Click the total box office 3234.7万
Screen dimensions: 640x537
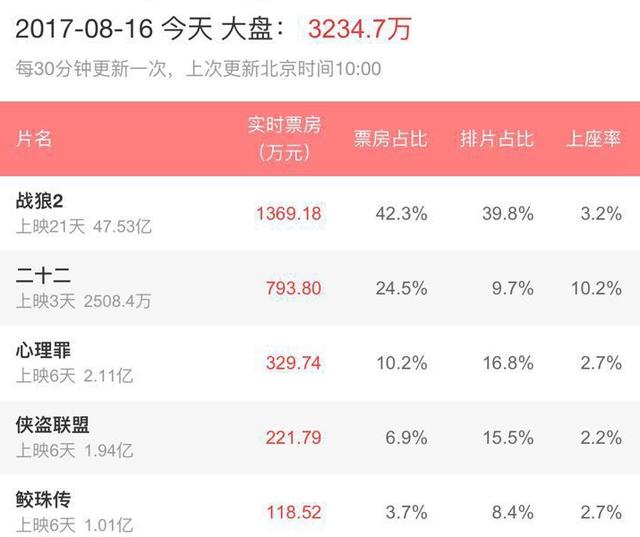pyautogui.click(x=359, y=29)
